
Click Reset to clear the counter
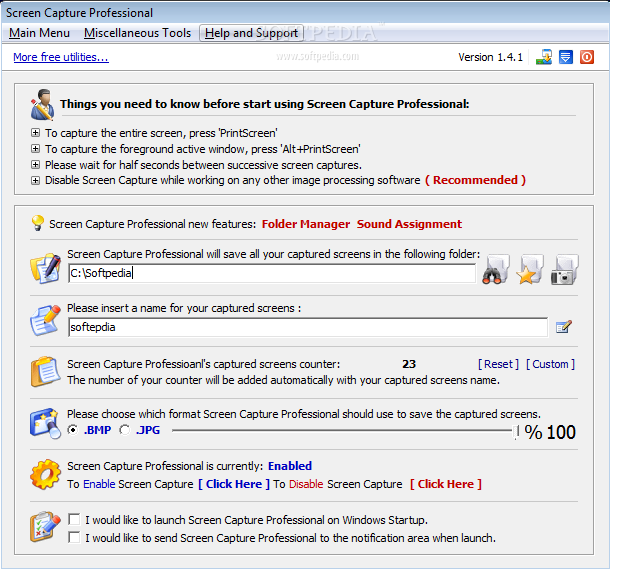(x=498, y=364)
